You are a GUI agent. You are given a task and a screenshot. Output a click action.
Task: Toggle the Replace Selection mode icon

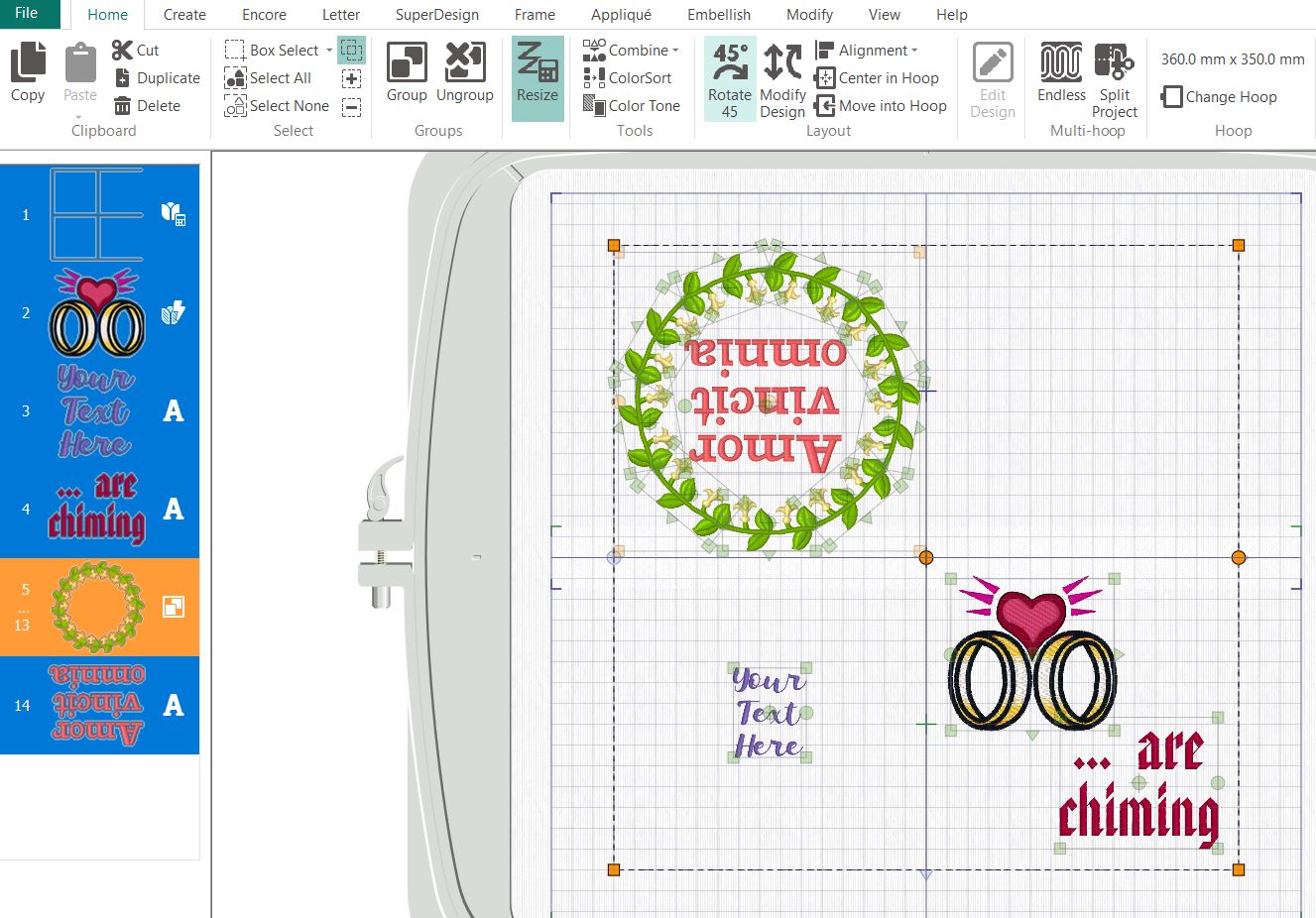pyautogui.click(x=351, y=50)
